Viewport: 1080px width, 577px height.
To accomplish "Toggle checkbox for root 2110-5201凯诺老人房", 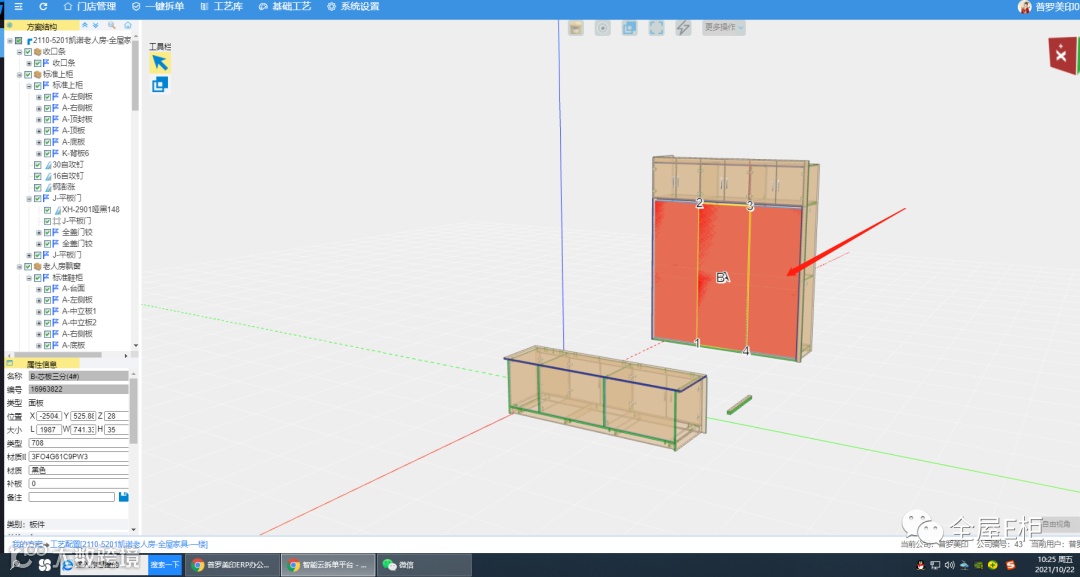I will pos(19,41).
